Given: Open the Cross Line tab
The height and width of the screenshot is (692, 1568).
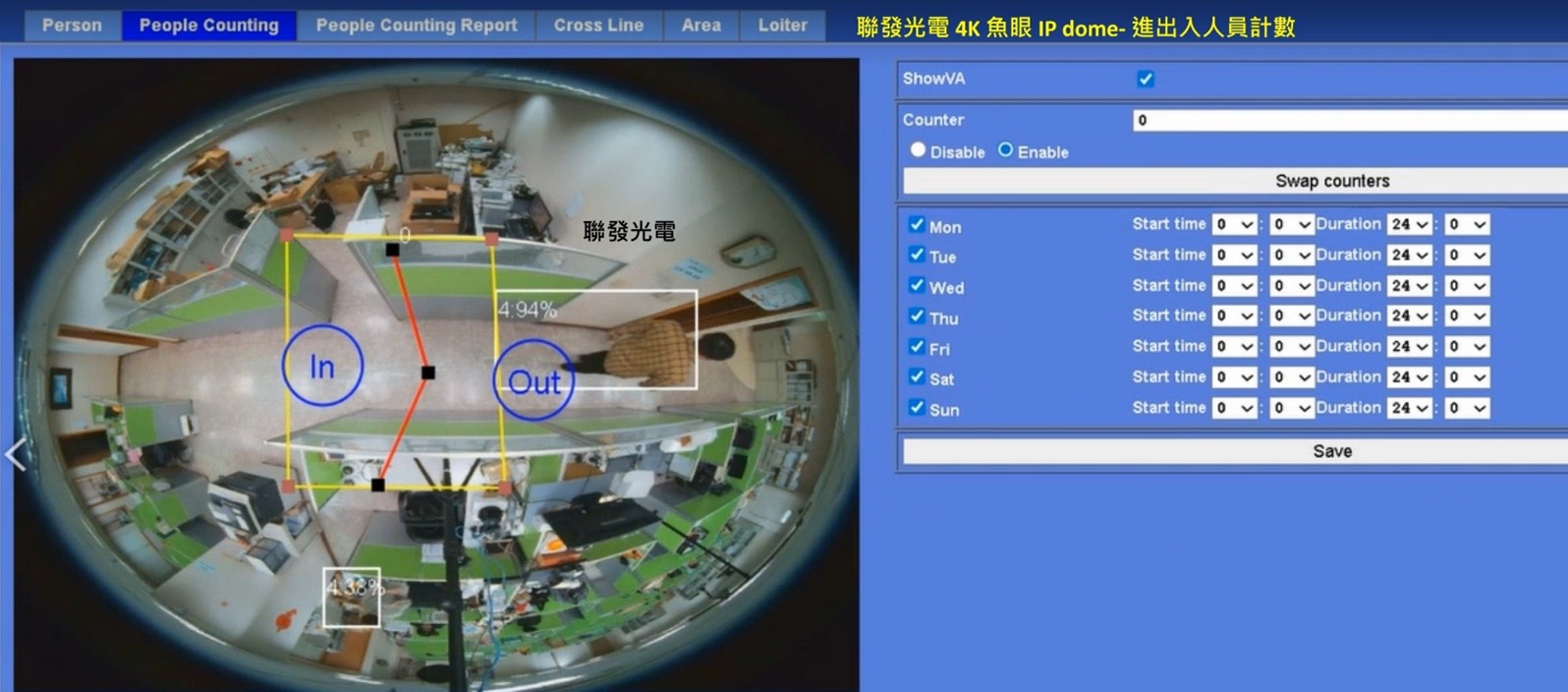Looking at the screenshot, I should 598,26.
